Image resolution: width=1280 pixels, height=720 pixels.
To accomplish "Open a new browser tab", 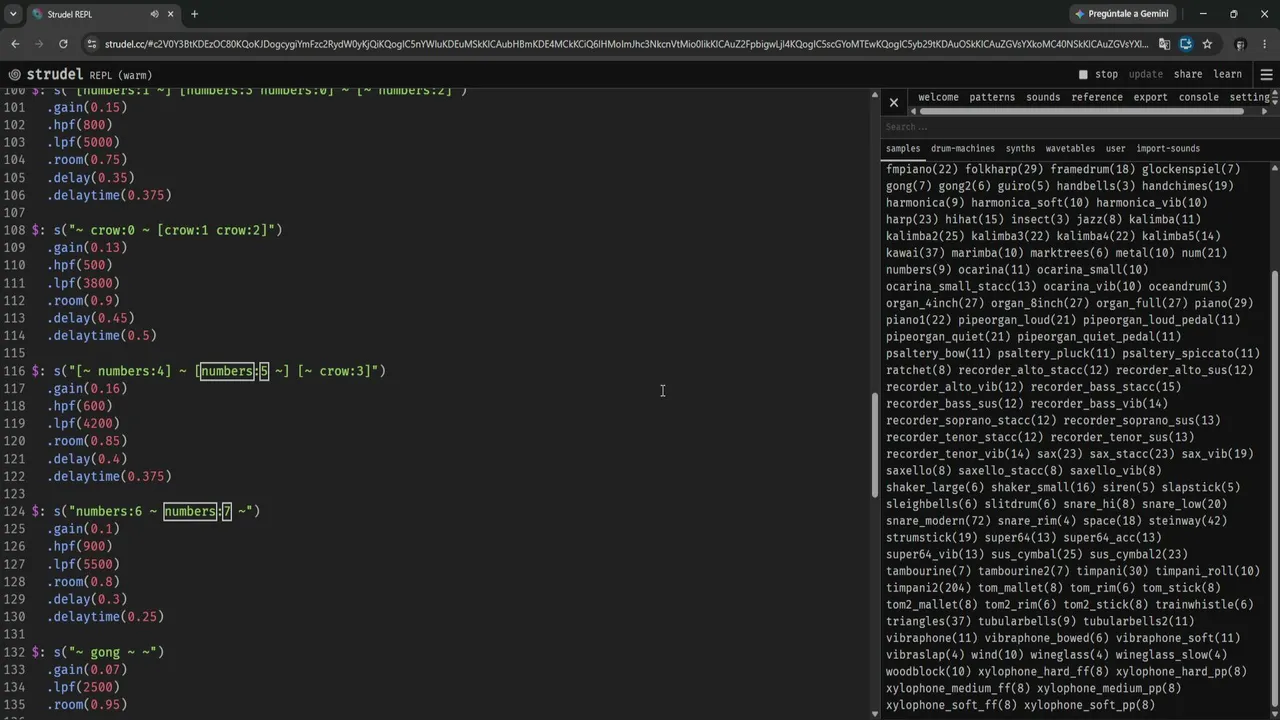I will click(x=194, y=14).
